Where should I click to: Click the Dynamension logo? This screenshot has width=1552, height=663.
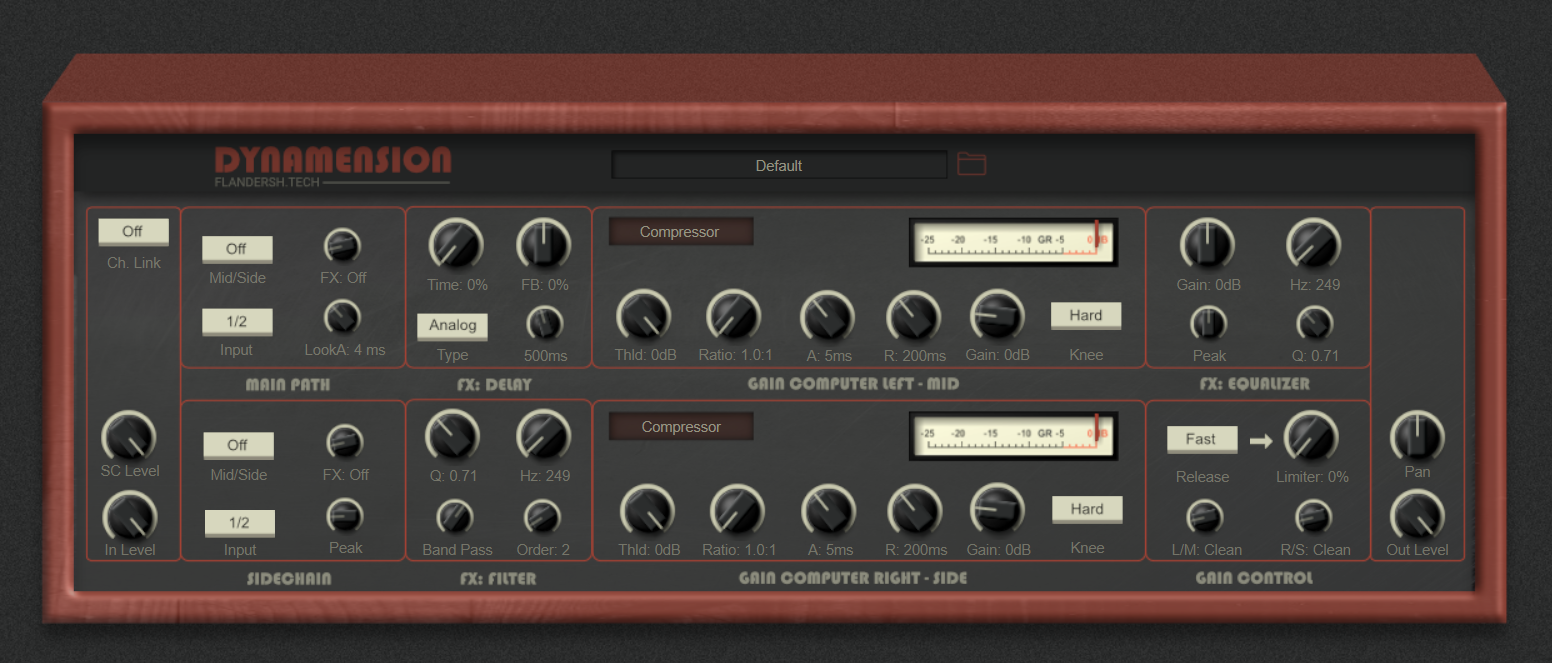(333, 165)
